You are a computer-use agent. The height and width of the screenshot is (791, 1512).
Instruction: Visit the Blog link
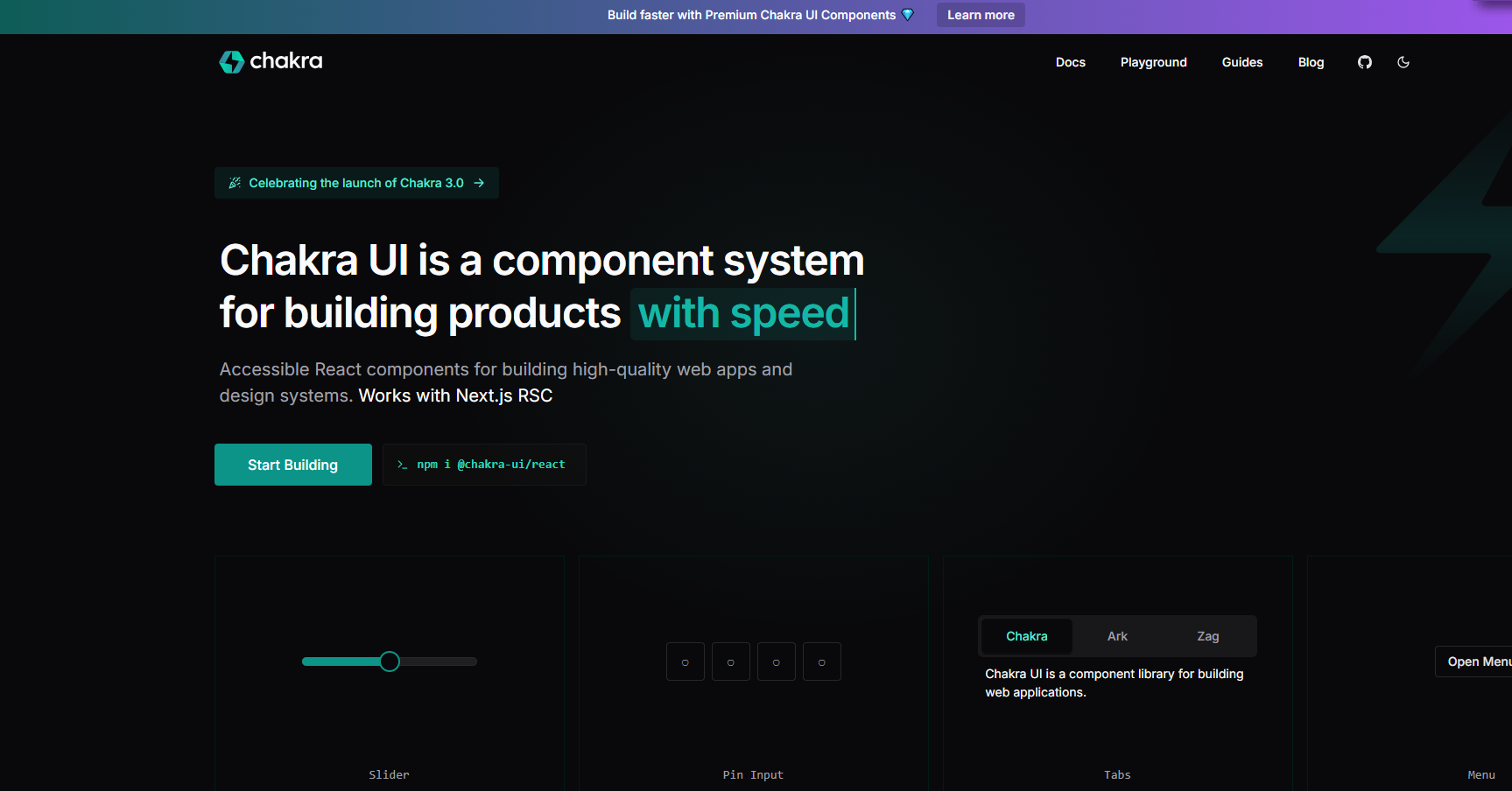point(1311,62)
